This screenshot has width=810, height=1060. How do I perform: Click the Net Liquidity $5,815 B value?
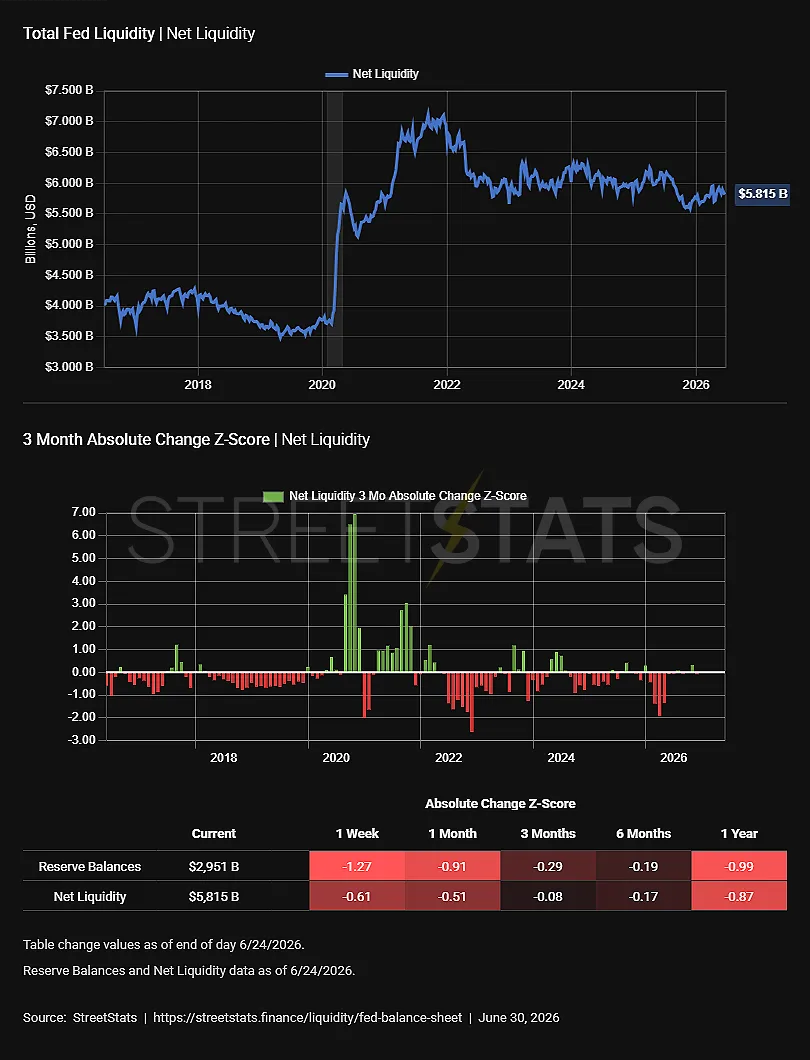(214, 896)
